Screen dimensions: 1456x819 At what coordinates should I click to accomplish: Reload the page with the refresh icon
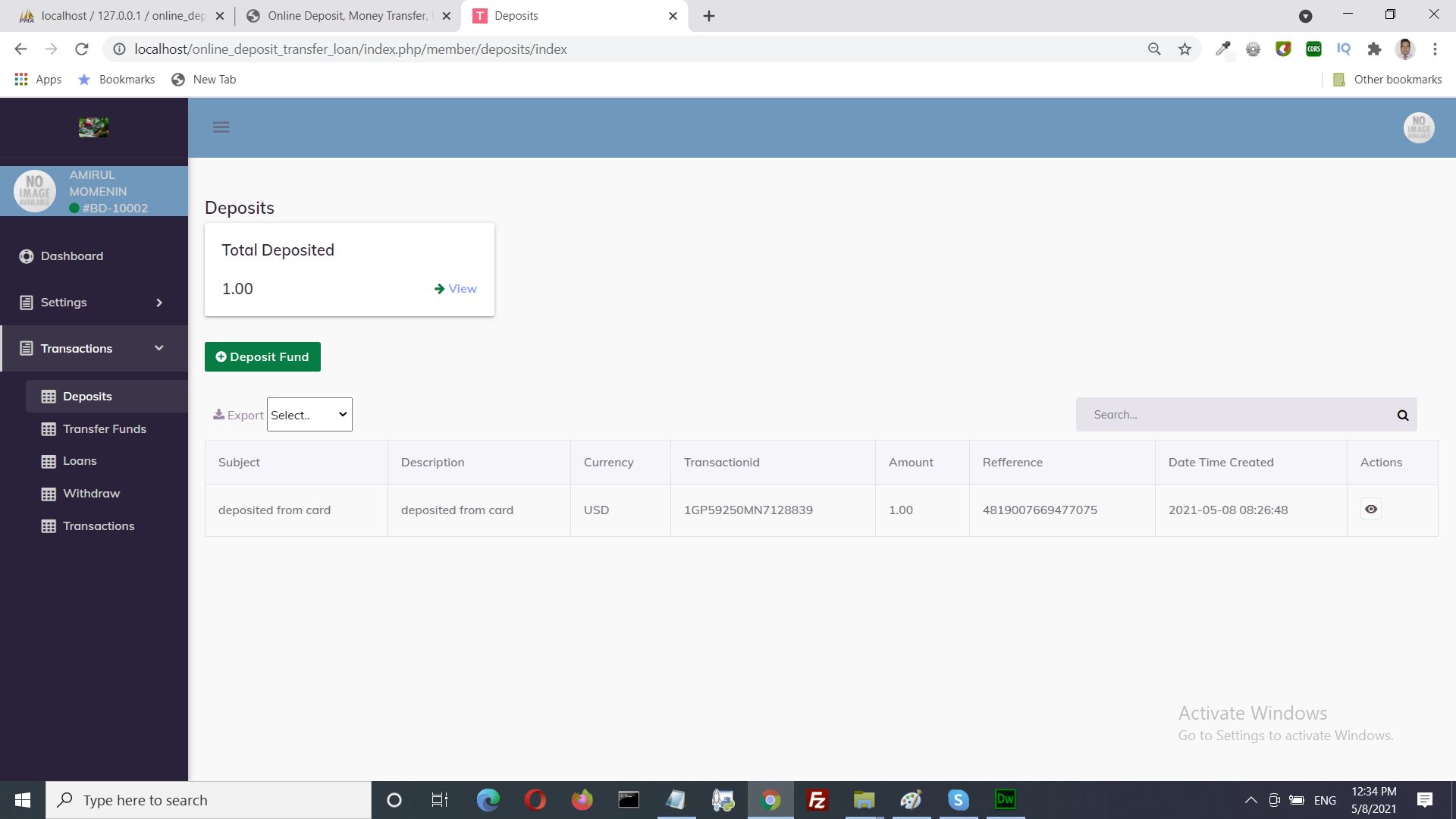pos(82,49)
